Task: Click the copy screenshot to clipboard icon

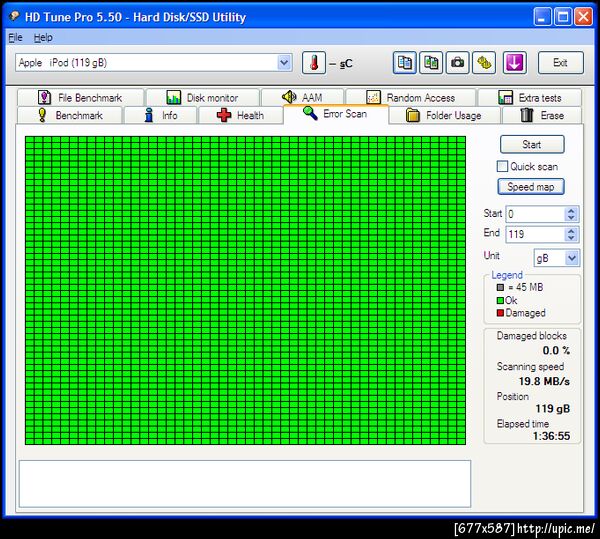Action: pyautogui.click(x=431, y=63)
